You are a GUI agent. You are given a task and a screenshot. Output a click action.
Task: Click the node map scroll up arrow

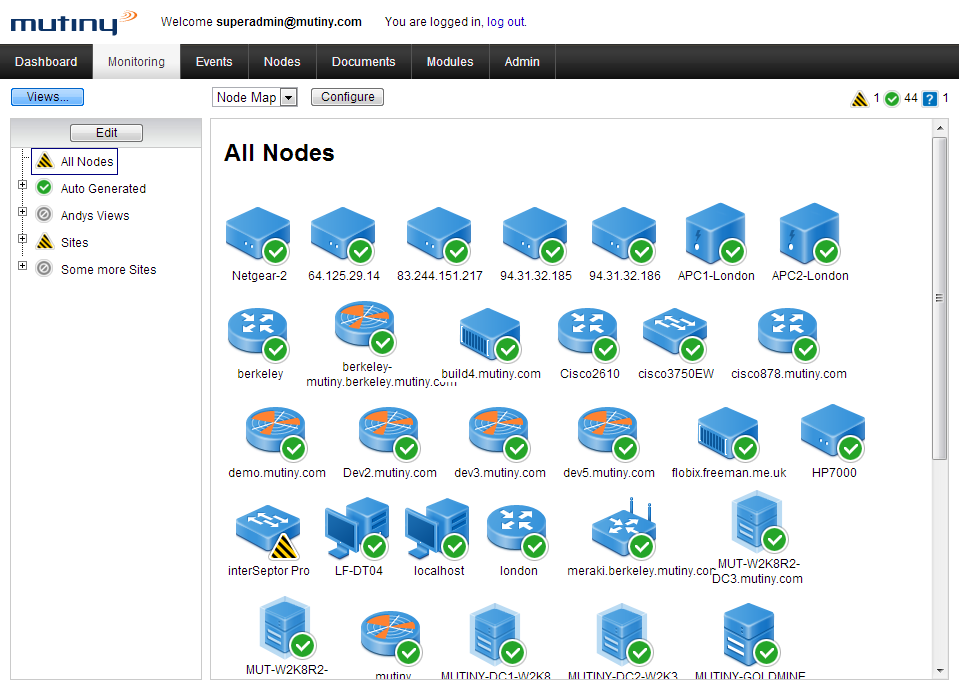click(939, 128)
